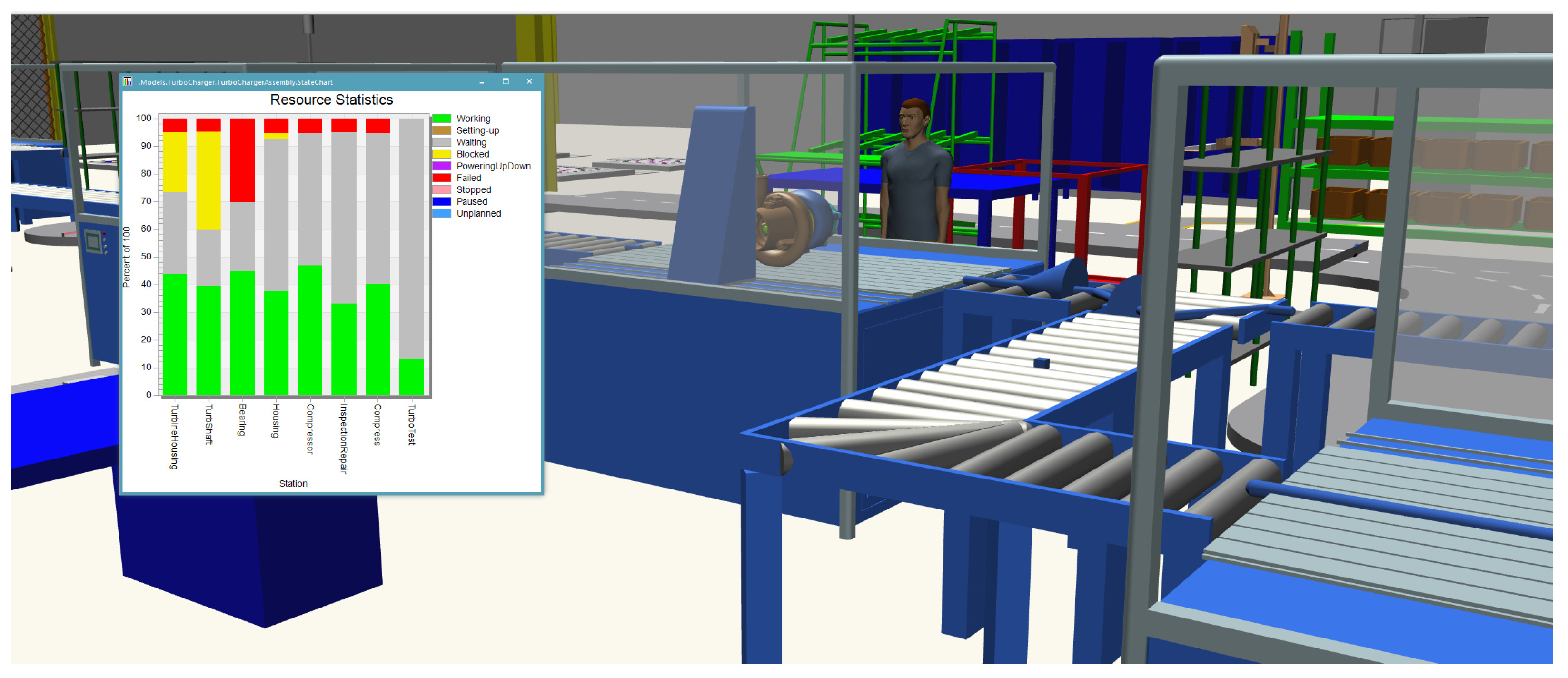
Task: Close the StateChart chart window
Action: (529, 81)
